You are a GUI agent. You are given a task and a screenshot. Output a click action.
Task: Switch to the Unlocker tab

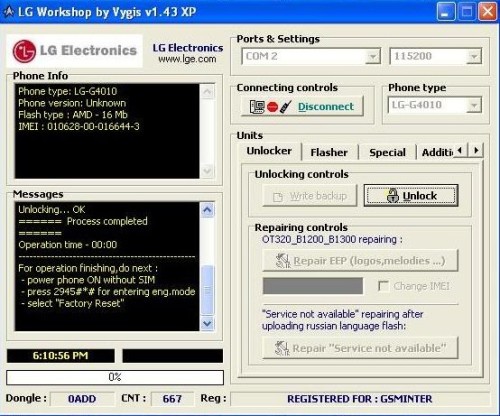[x=269, y=151]
